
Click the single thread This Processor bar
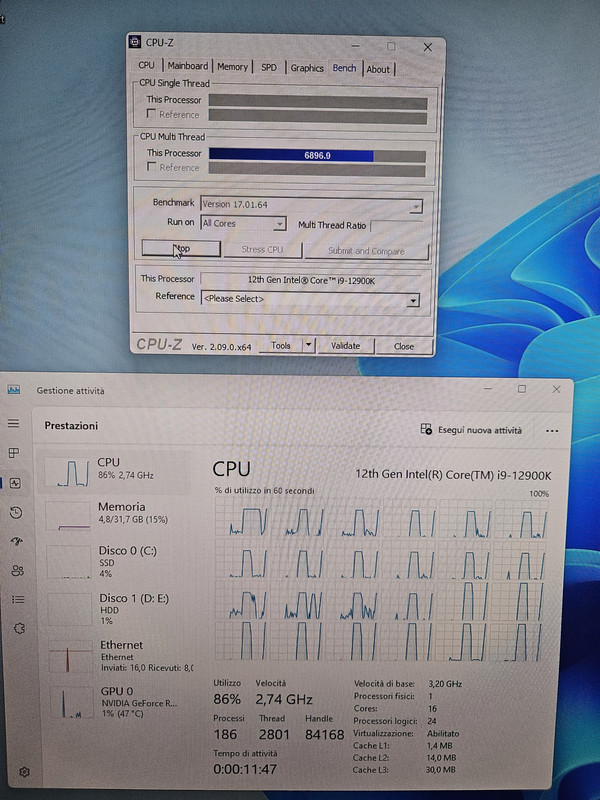coord(318,102)
